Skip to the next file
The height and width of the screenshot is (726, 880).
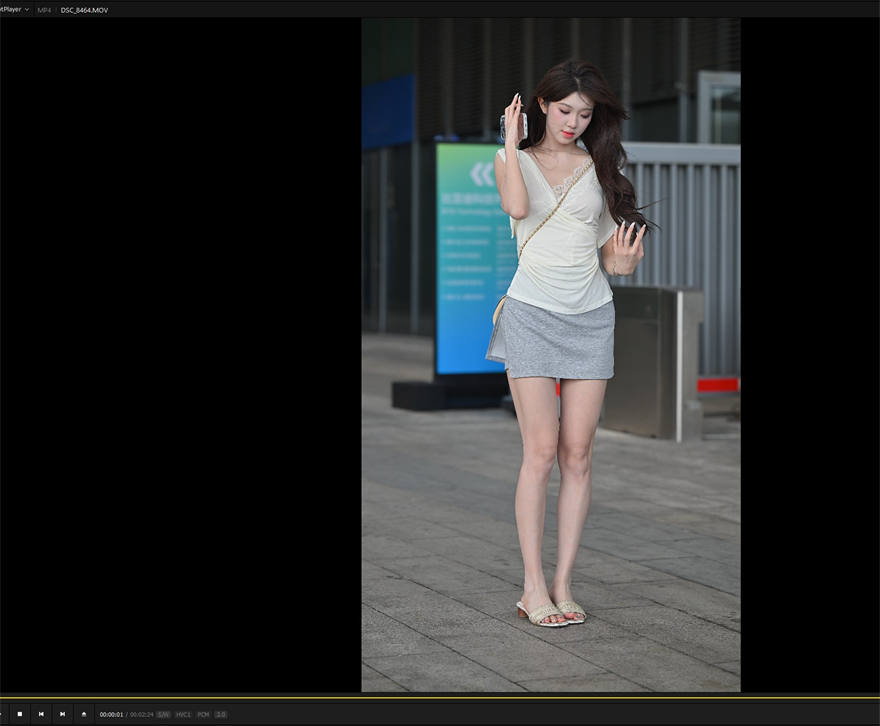(x=62, y=714)
